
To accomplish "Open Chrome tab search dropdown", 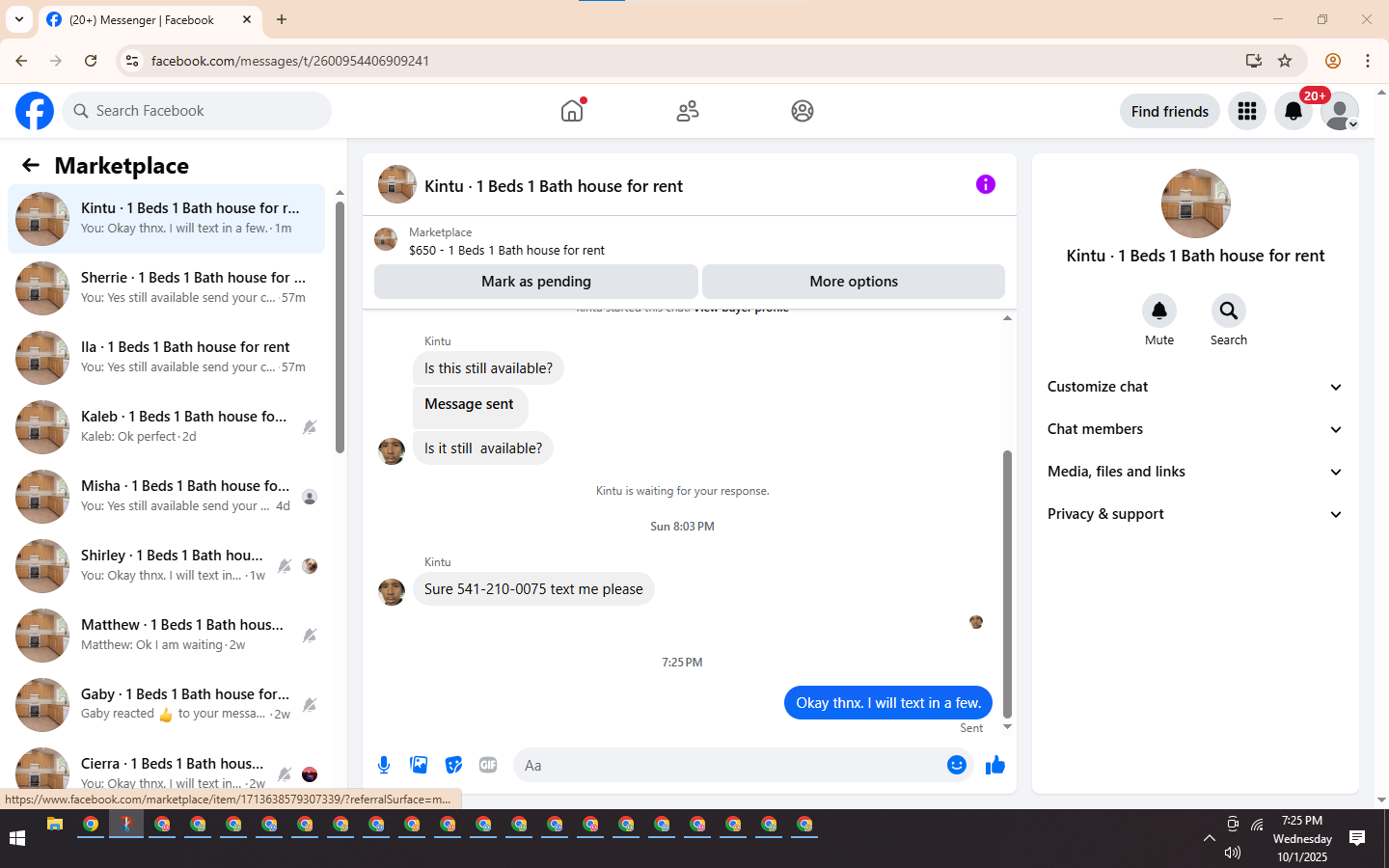I will click(x=19, y=19).
